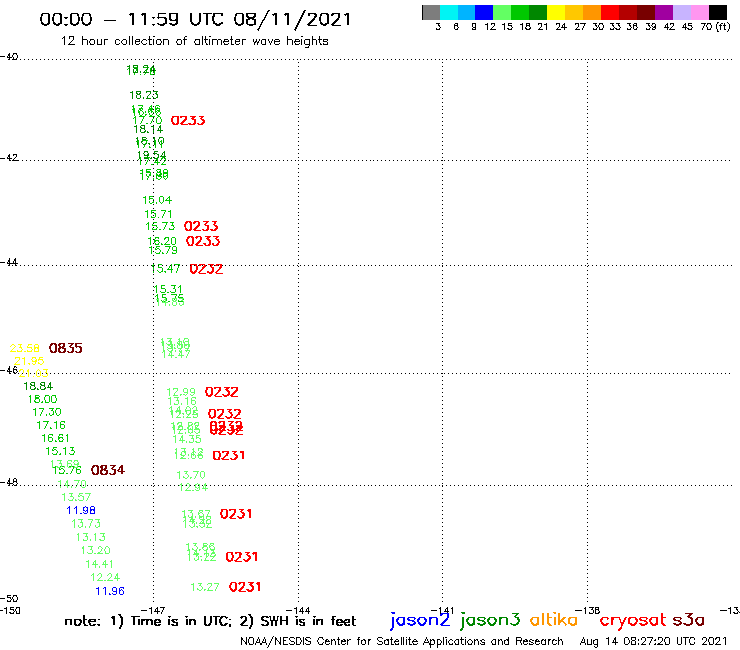Click the 13.20 wave height value
This screenshot has width=740, height=650.
[96, 550]
